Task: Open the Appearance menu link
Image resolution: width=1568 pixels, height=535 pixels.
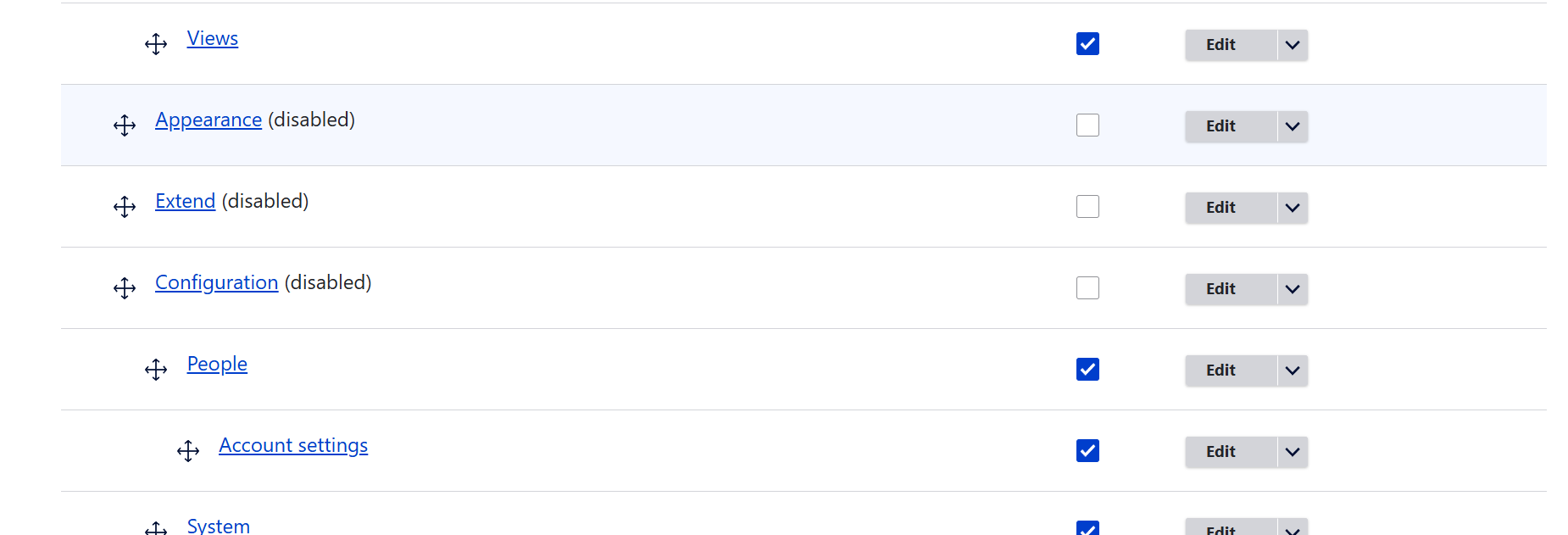Action: 209,120
